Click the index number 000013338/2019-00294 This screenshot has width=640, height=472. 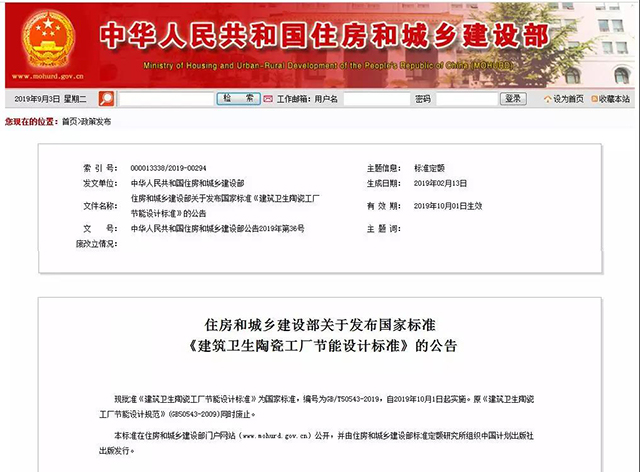[168, 168]
